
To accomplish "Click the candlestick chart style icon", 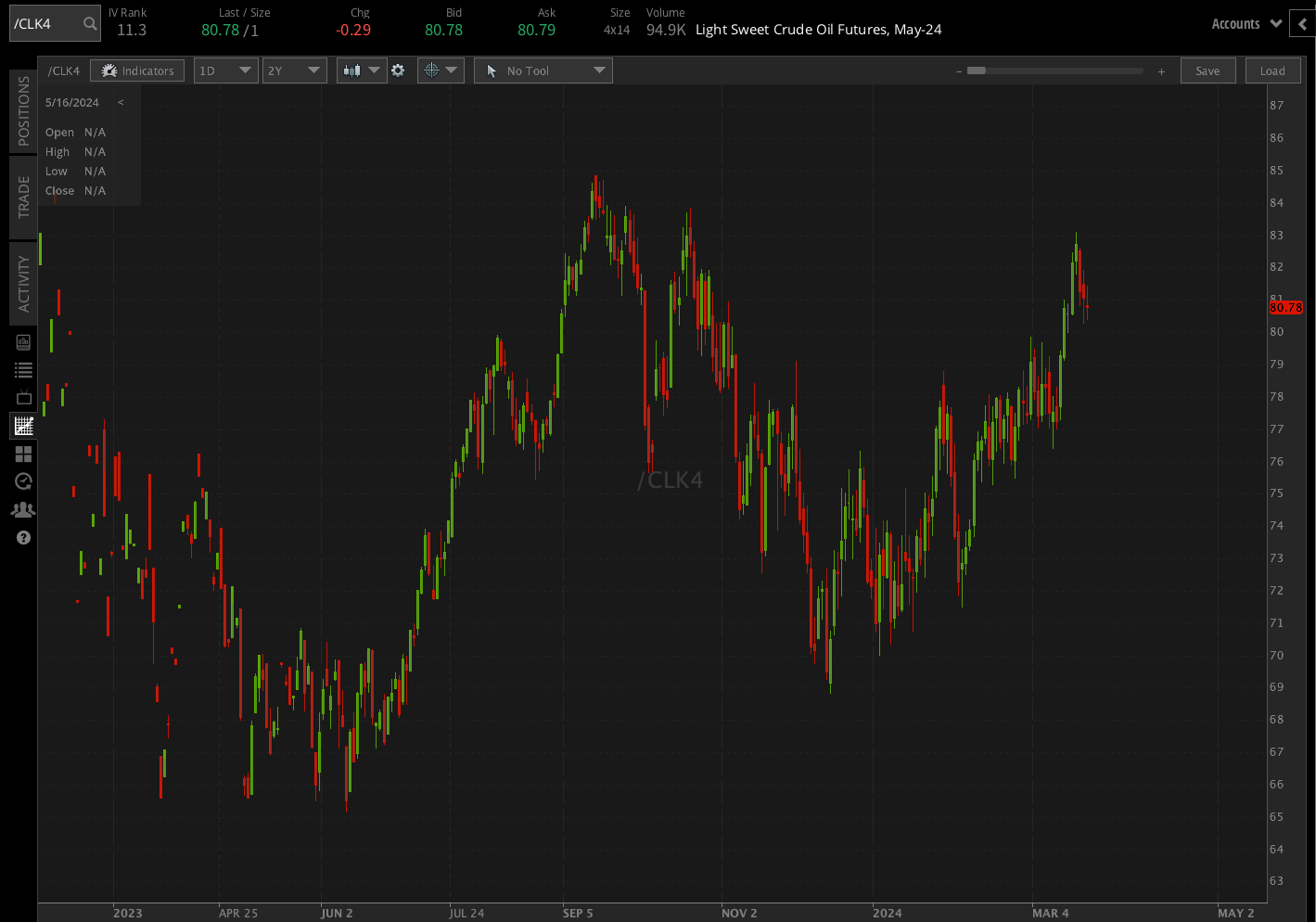I will pos(353,70).
